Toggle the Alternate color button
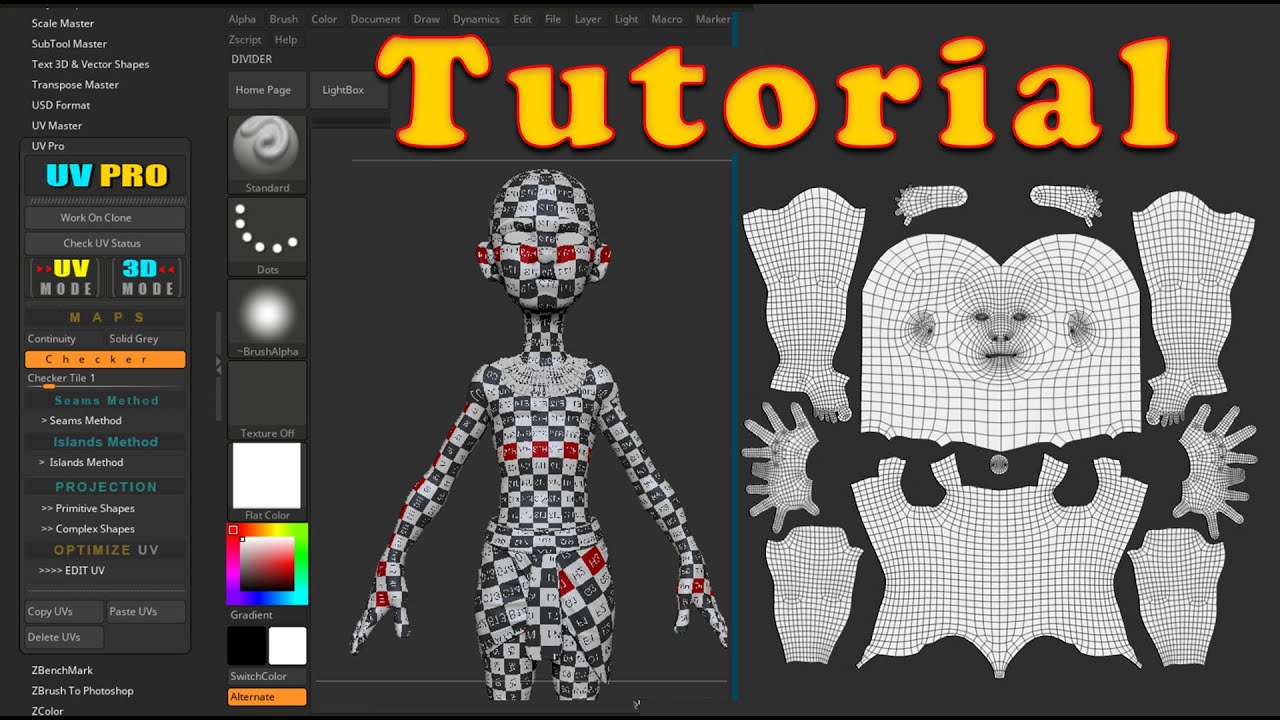Image resolution: width=1280 pixels, height=720 pixels. point(266,697)
